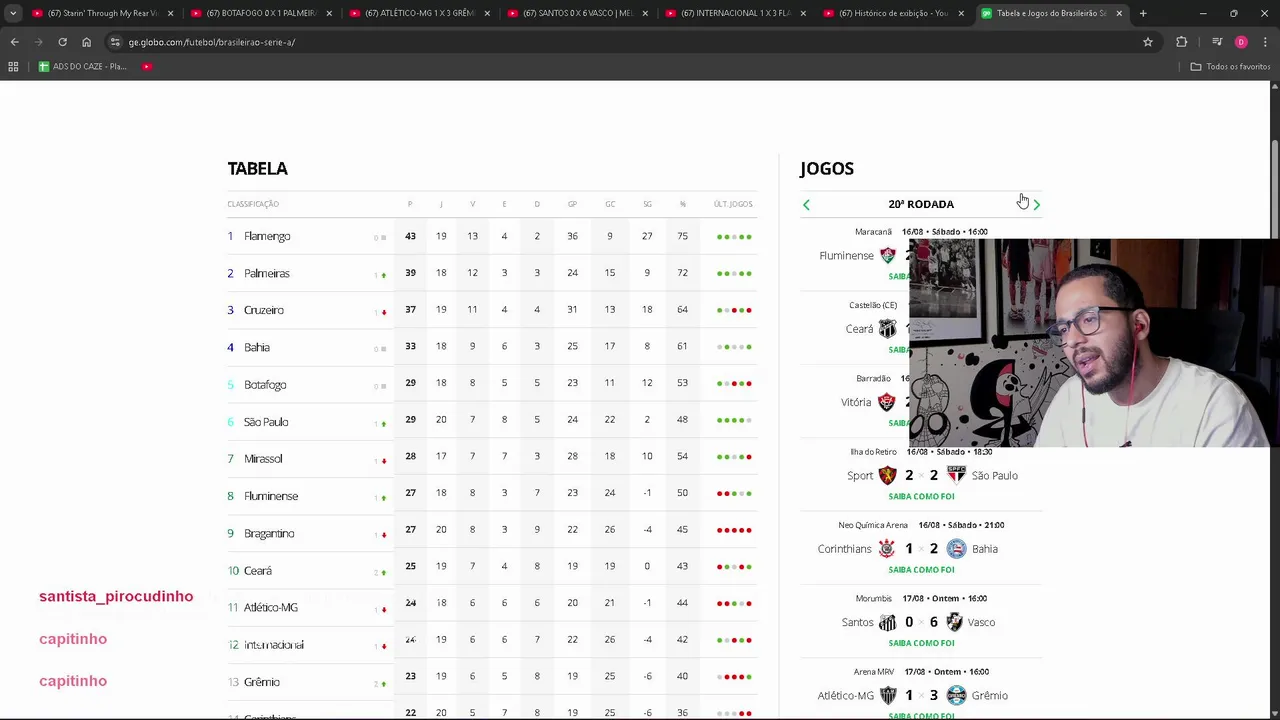Click the Grêmio team crest in Jogos
This screenshot has height=720, width=1280.
coord(956,695)
